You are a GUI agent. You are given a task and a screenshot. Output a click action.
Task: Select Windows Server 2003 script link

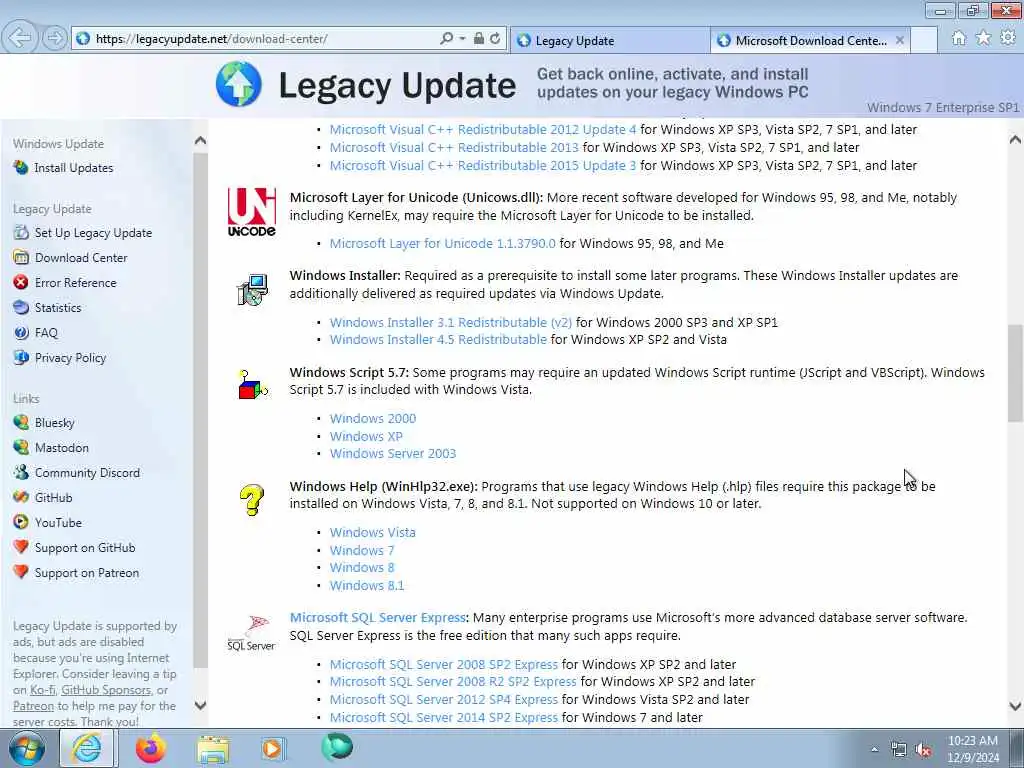click(393, 453)
